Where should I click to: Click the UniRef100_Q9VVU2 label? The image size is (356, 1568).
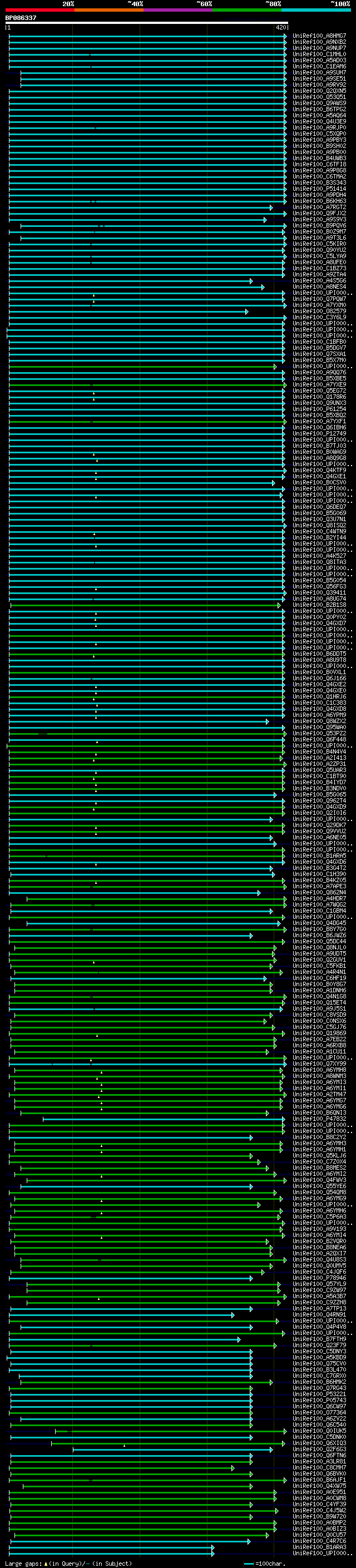pos(319,831)
